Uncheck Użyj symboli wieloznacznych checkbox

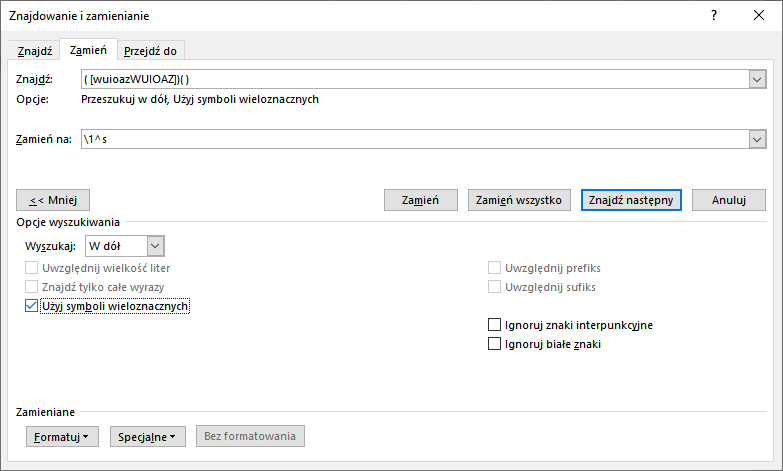pos(30,306)
